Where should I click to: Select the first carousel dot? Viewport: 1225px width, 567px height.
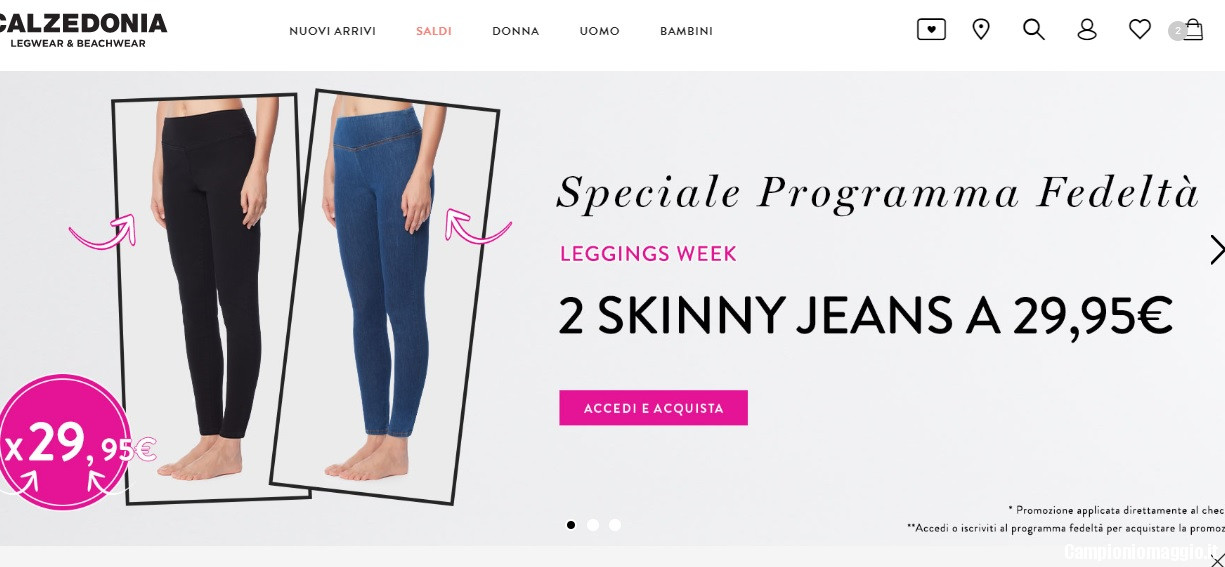[x=571, y=524]
